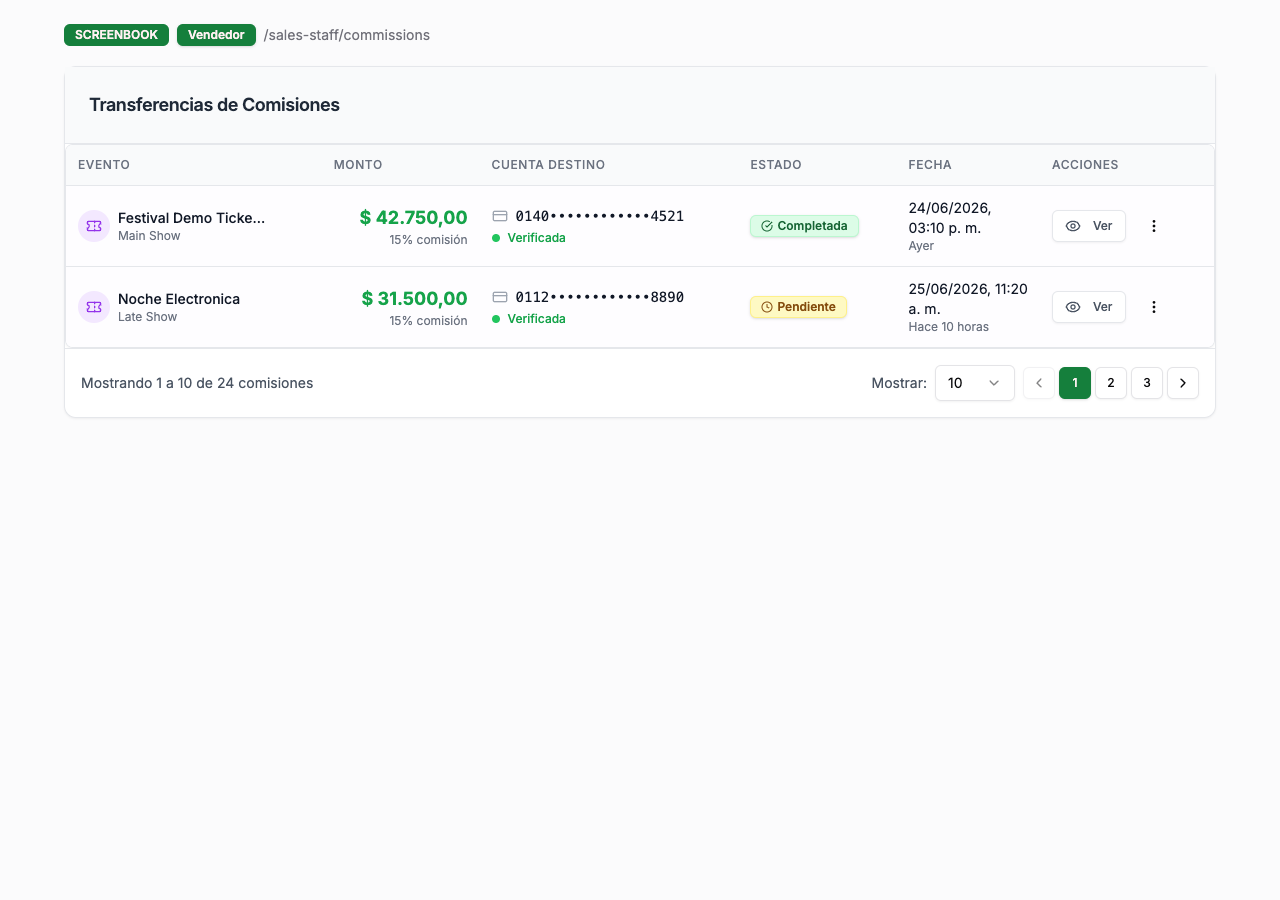Click the Late Show subtitle

point(147,317)
